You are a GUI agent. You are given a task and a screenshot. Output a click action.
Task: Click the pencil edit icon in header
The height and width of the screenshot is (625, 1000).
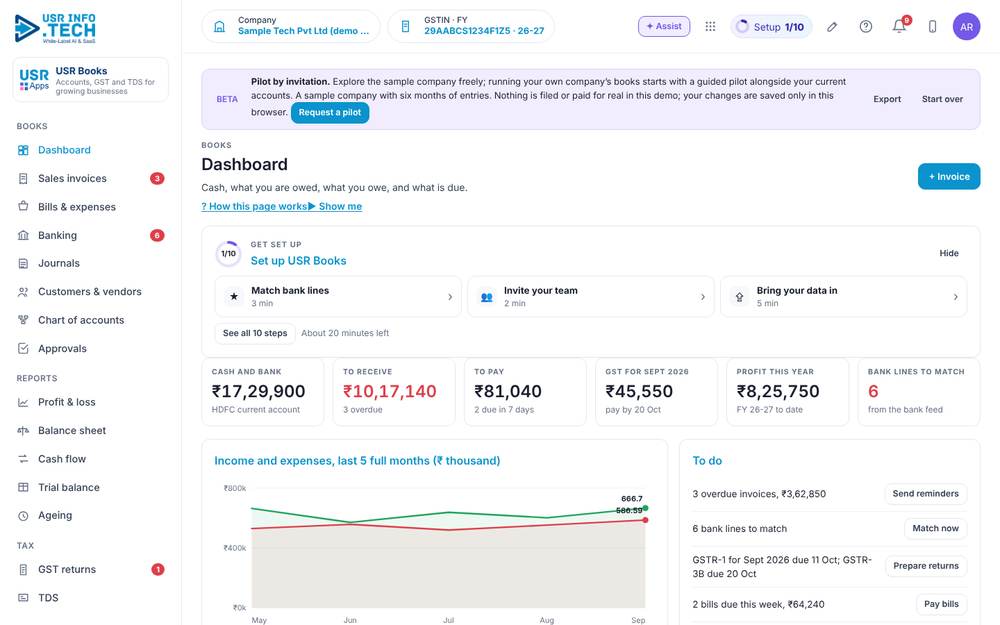[x=832, y=26]
